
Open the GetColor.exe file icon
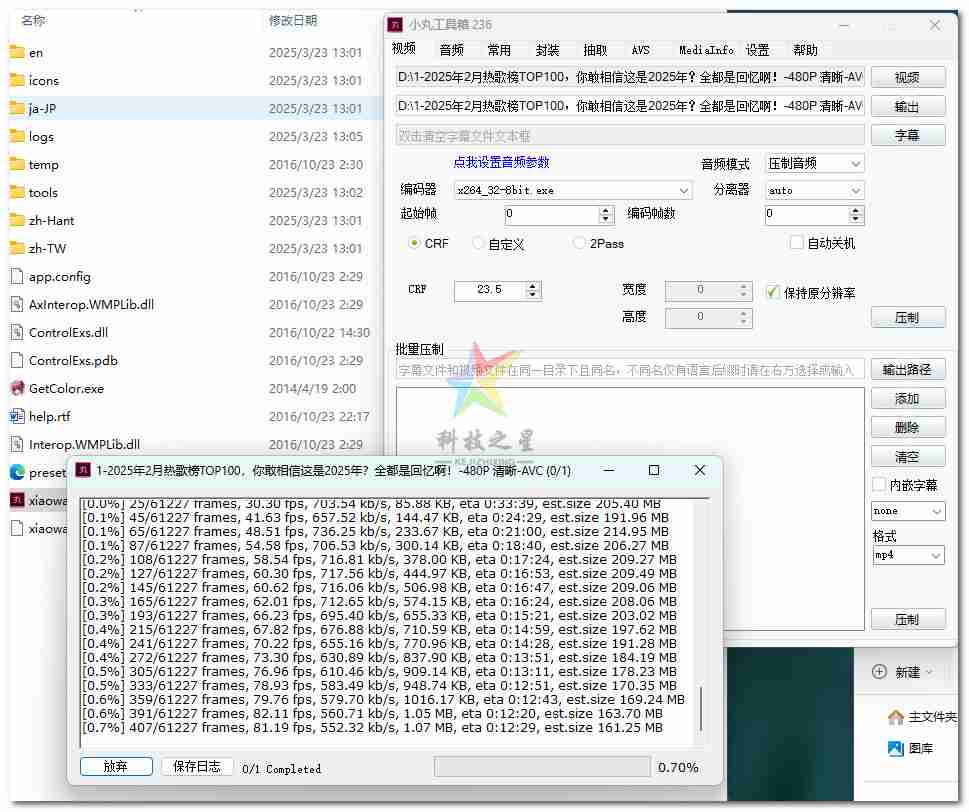tap(17, 388)
